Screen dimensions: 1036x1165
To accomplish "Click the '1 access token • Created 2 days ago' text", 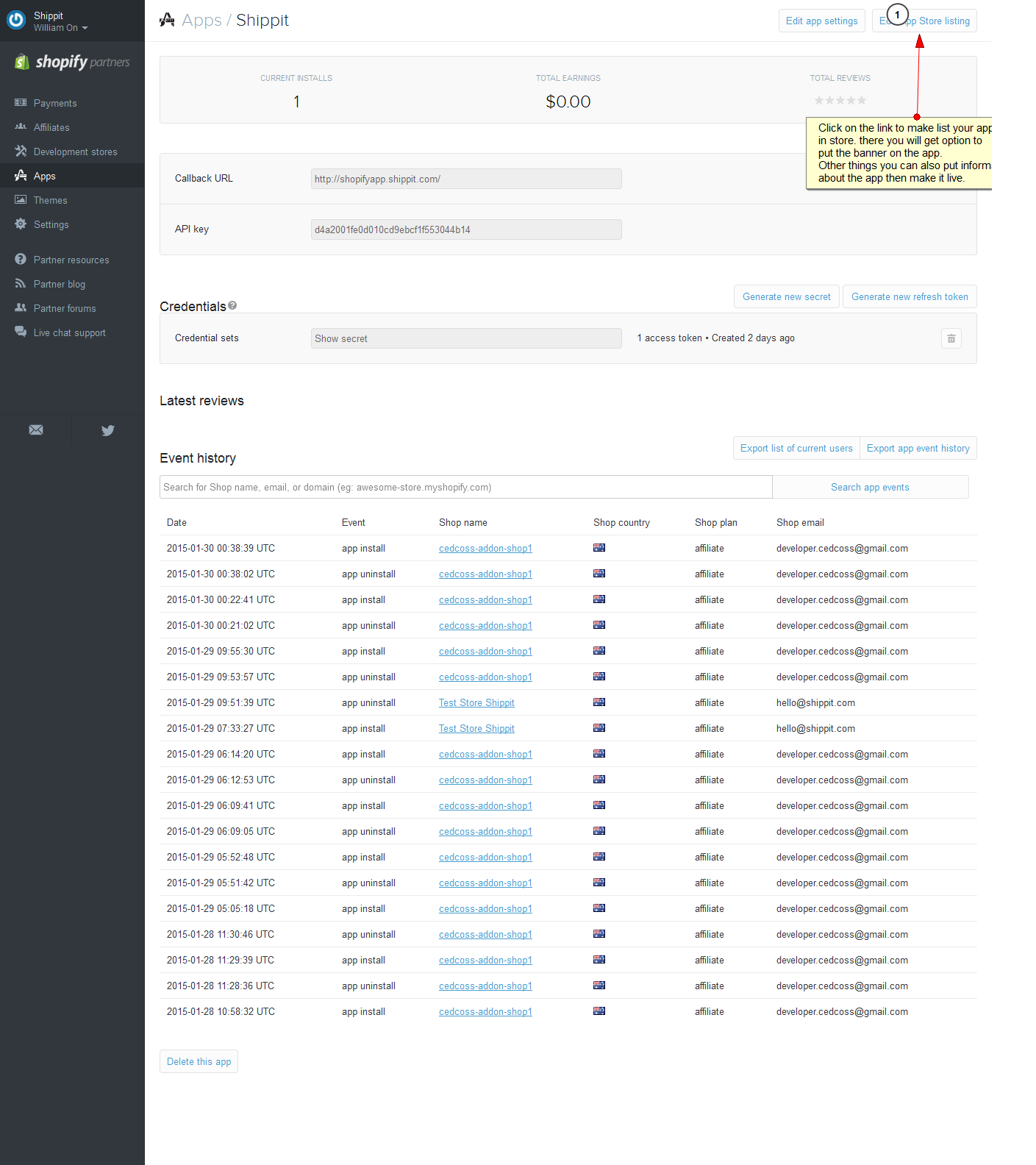I will coord(715,338).
